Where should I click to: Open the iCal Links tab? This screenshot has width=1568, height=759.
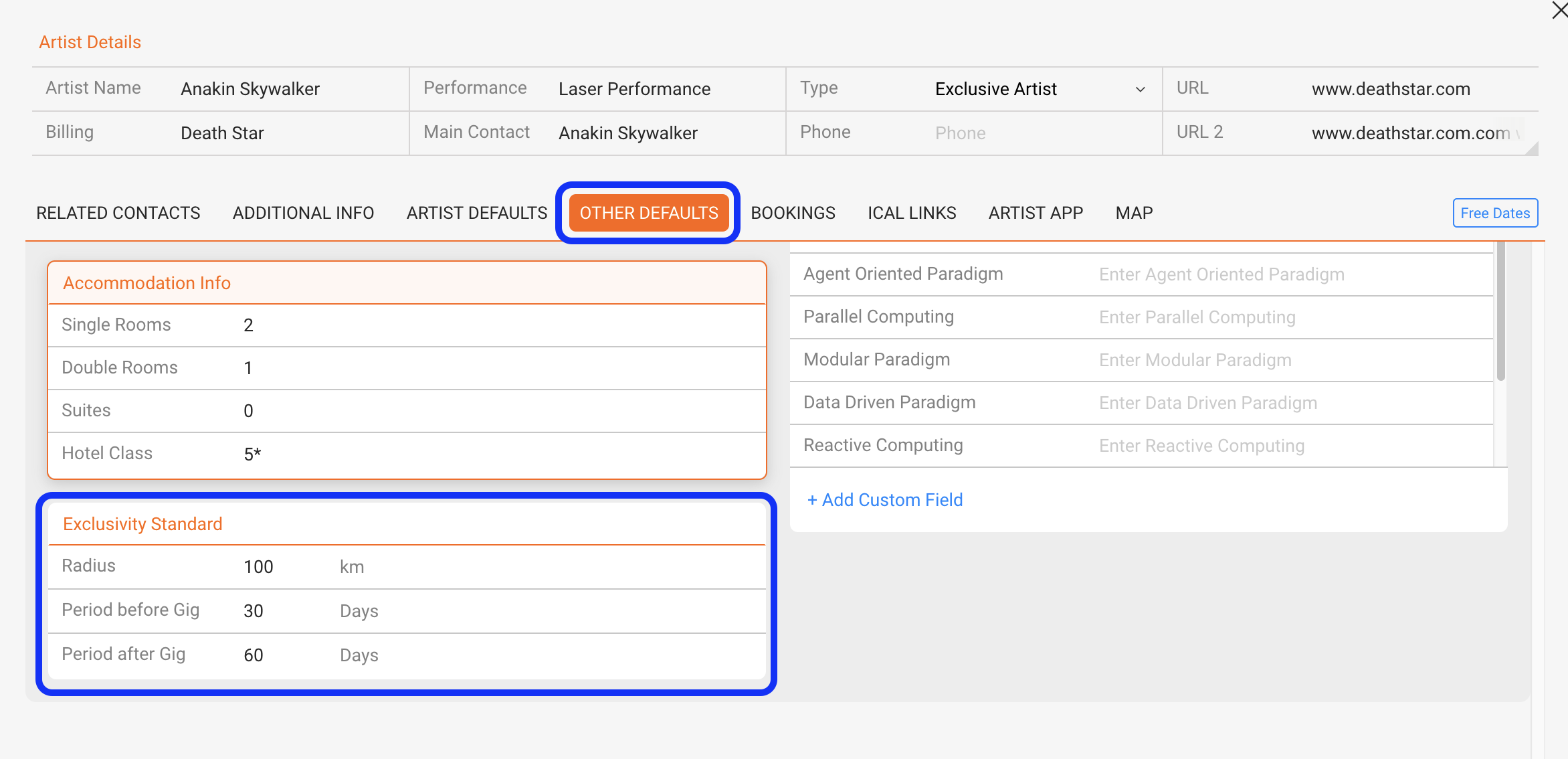[x=912, y=213]
